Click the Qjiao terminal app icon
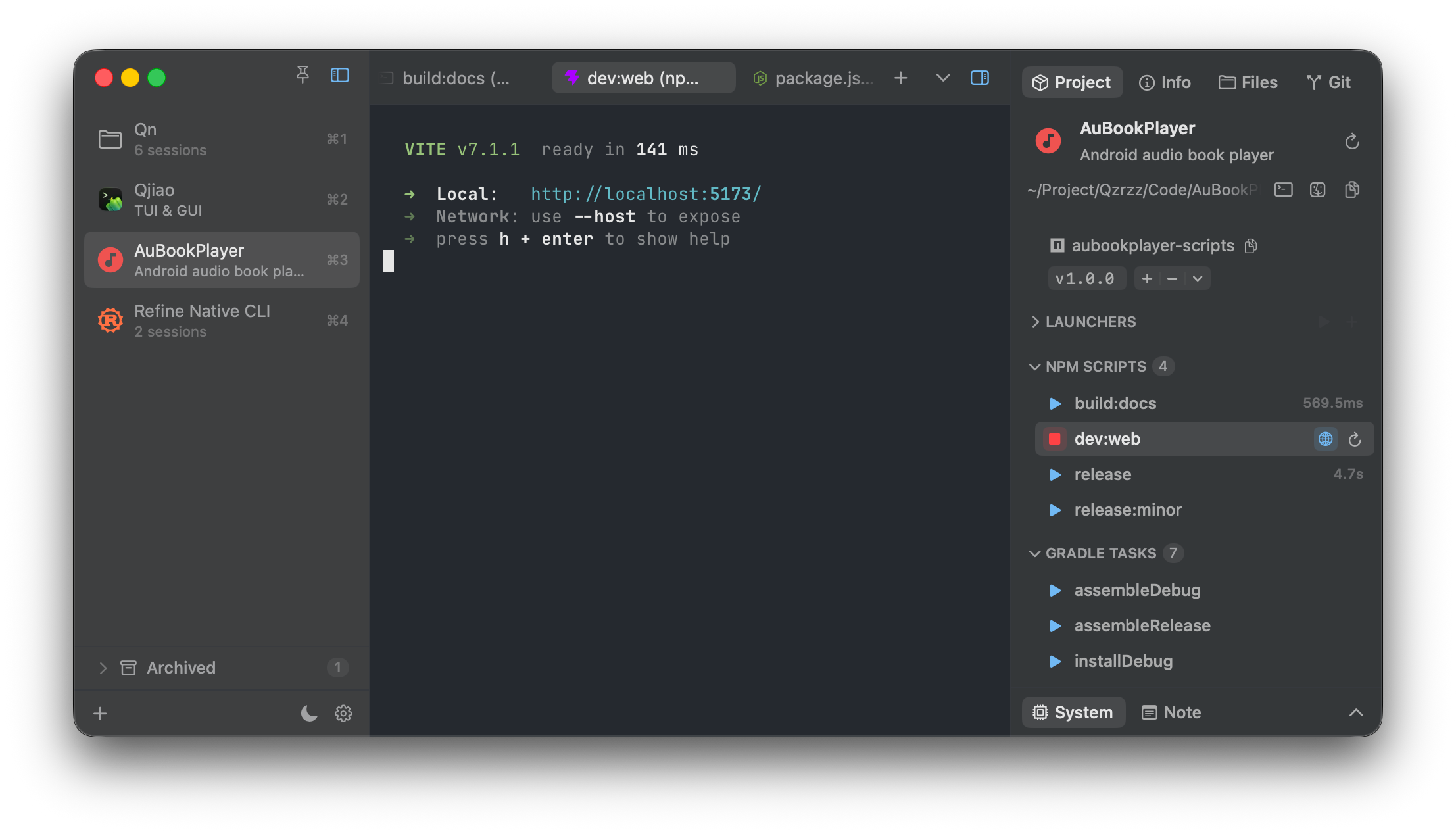This screenshot has width=1456, height=834. point(110,199)
